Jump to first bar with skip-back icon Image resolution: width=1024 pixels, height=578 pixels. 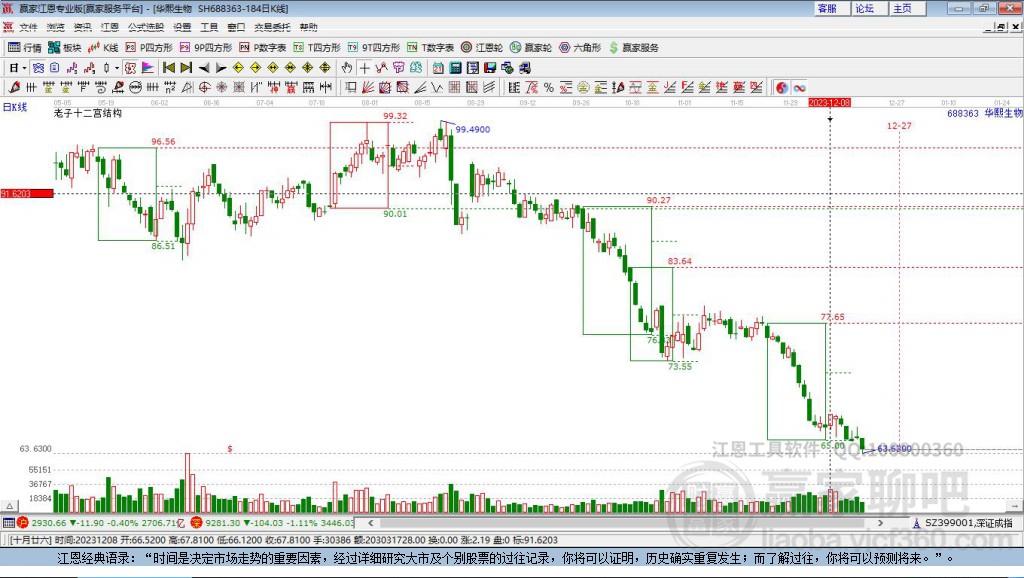point(168,68)
